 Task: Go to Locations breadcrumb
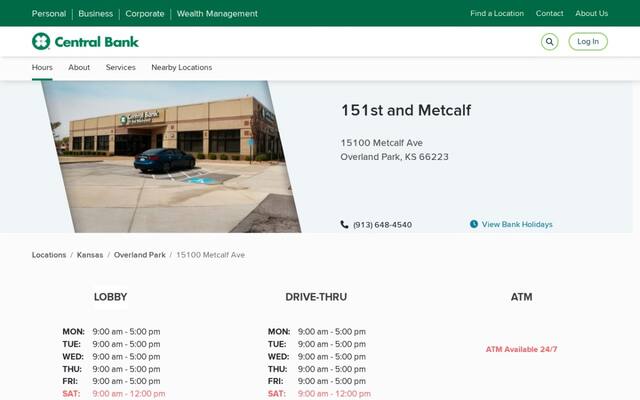click(x=49, y=255)
